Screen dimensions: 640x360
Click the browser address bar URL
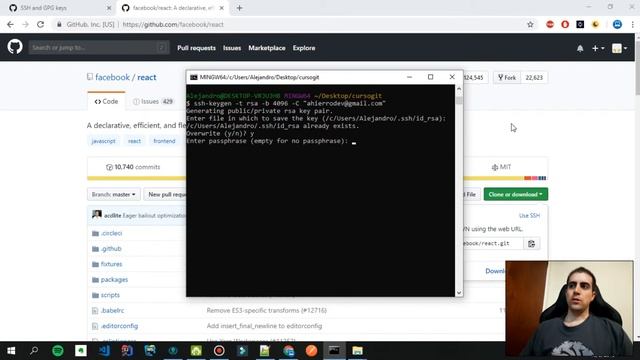173,24
